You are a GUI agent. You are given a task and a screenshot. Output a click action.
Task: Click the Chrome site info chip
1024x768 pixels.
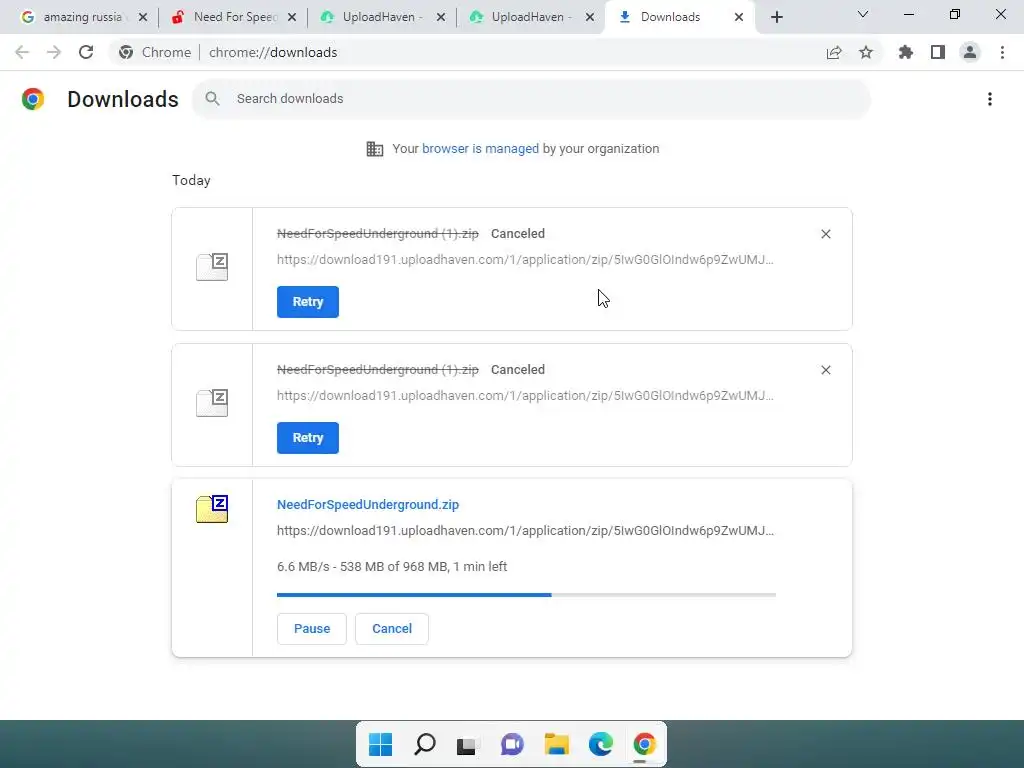tap(155, 52)
